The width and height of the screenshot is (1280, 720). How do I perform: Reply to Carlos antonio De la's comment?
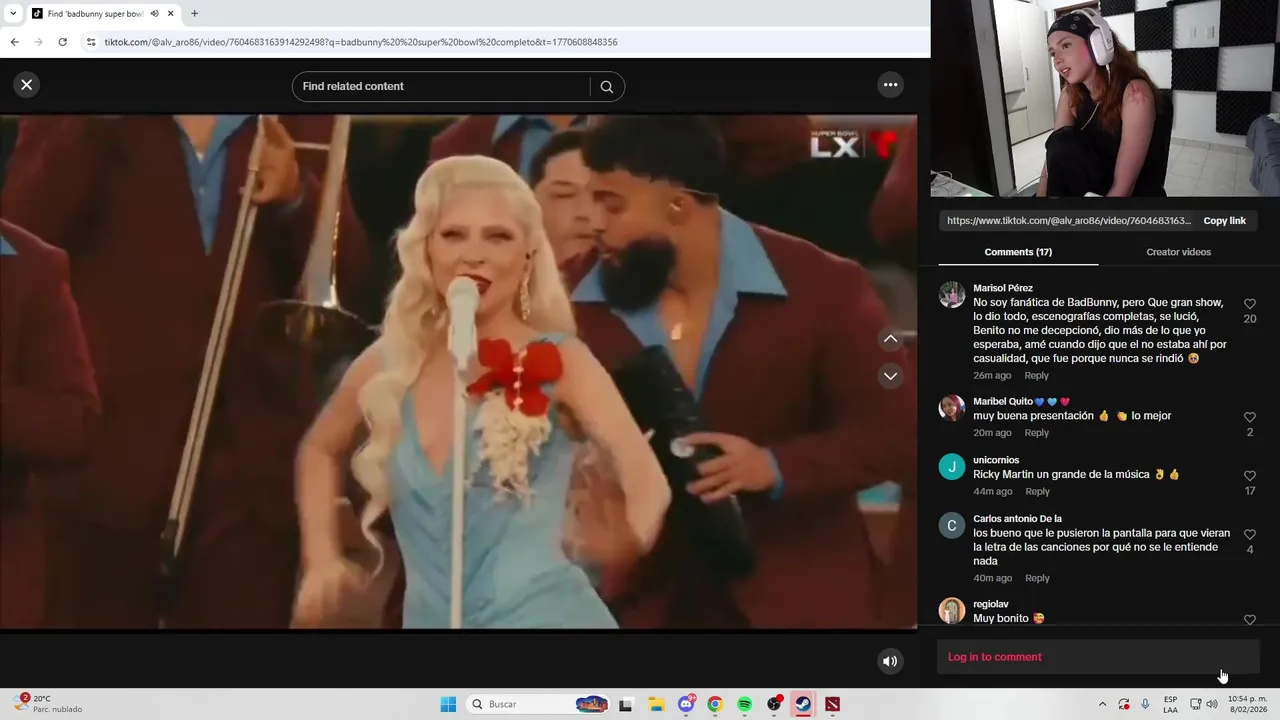click(x=1037, y=578)
